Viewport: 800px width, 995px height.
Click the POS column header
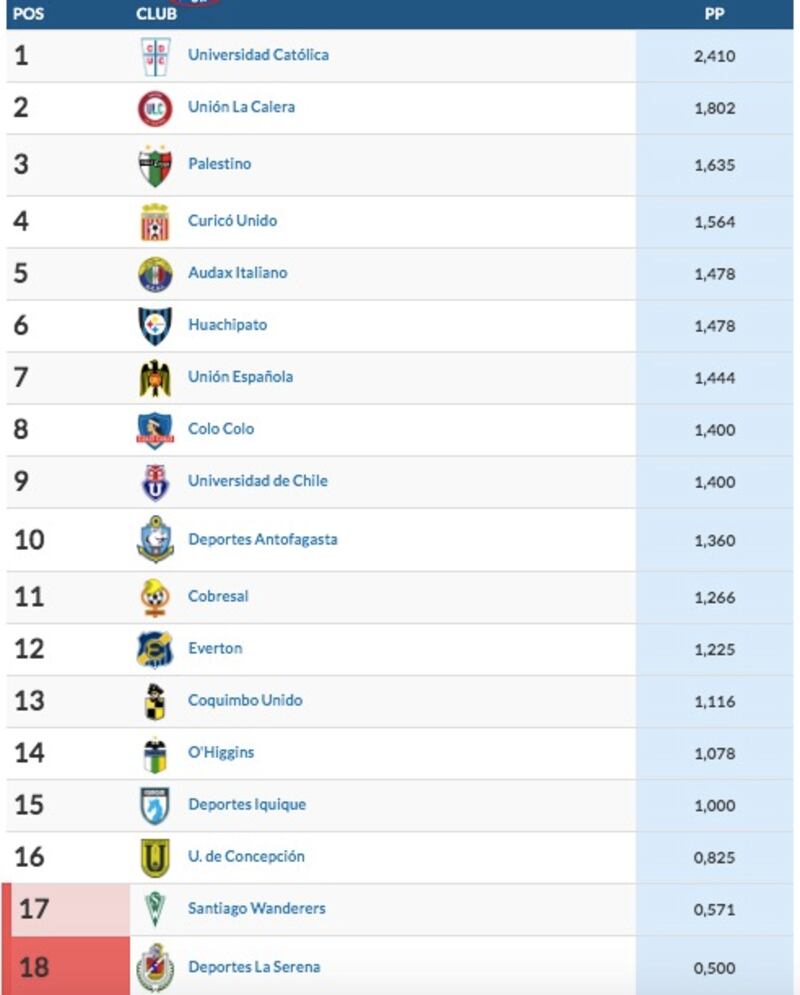pyautogui.click(x=29, y=14)
